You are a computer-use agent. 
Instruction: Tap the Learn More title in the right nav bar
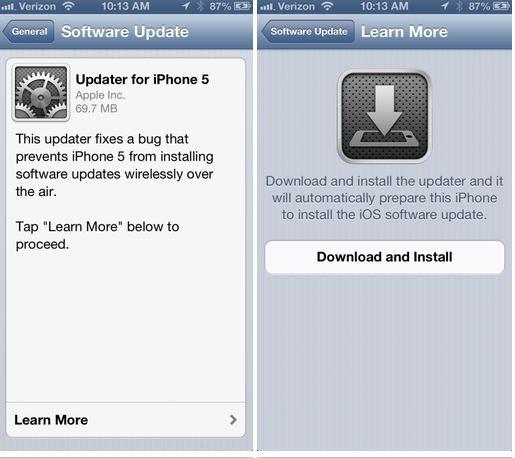[x=404, y=32]
